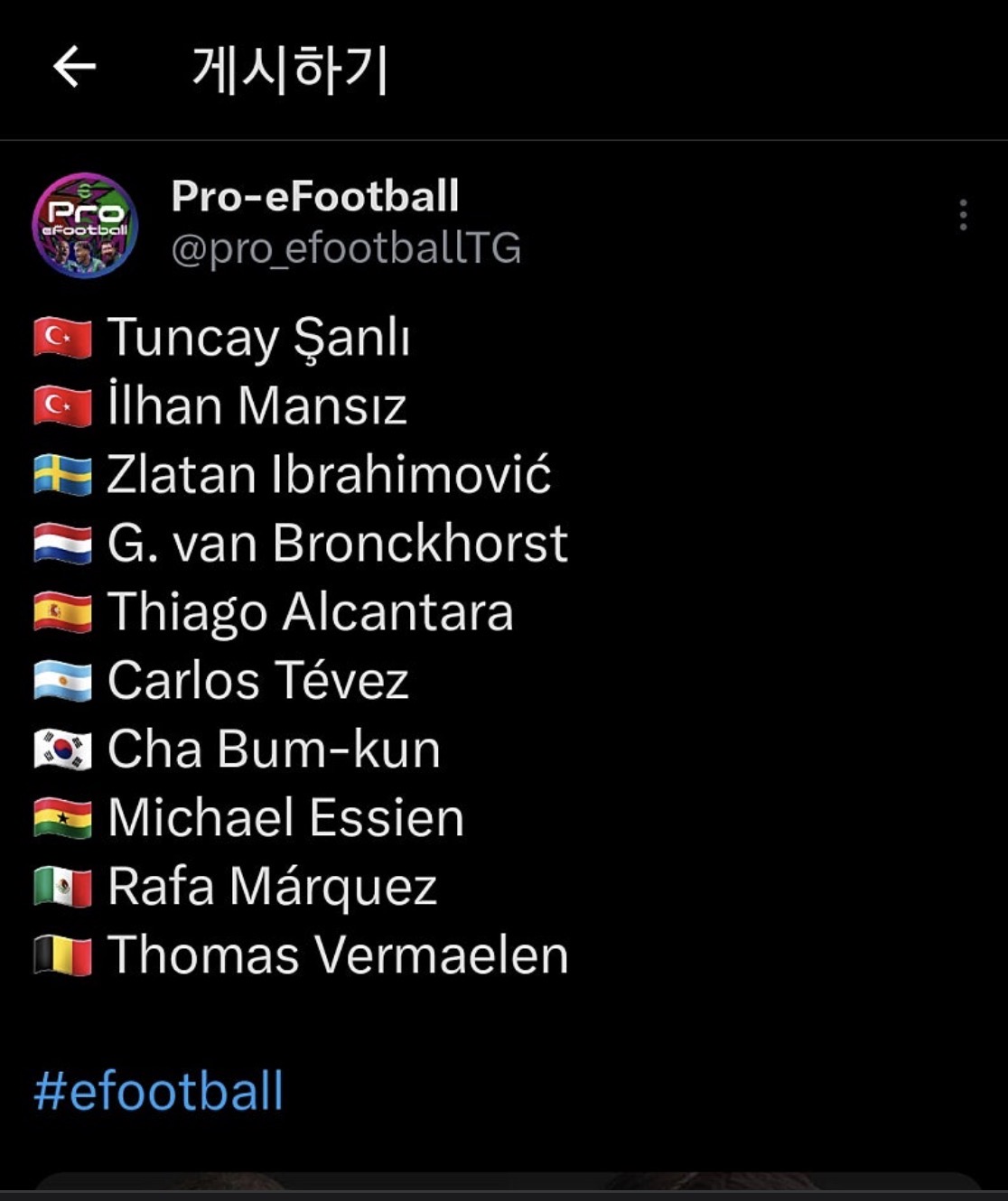Open the three-dot post options menu
The width and height of the screenshot is (1008, 1201).
point(963,215)
